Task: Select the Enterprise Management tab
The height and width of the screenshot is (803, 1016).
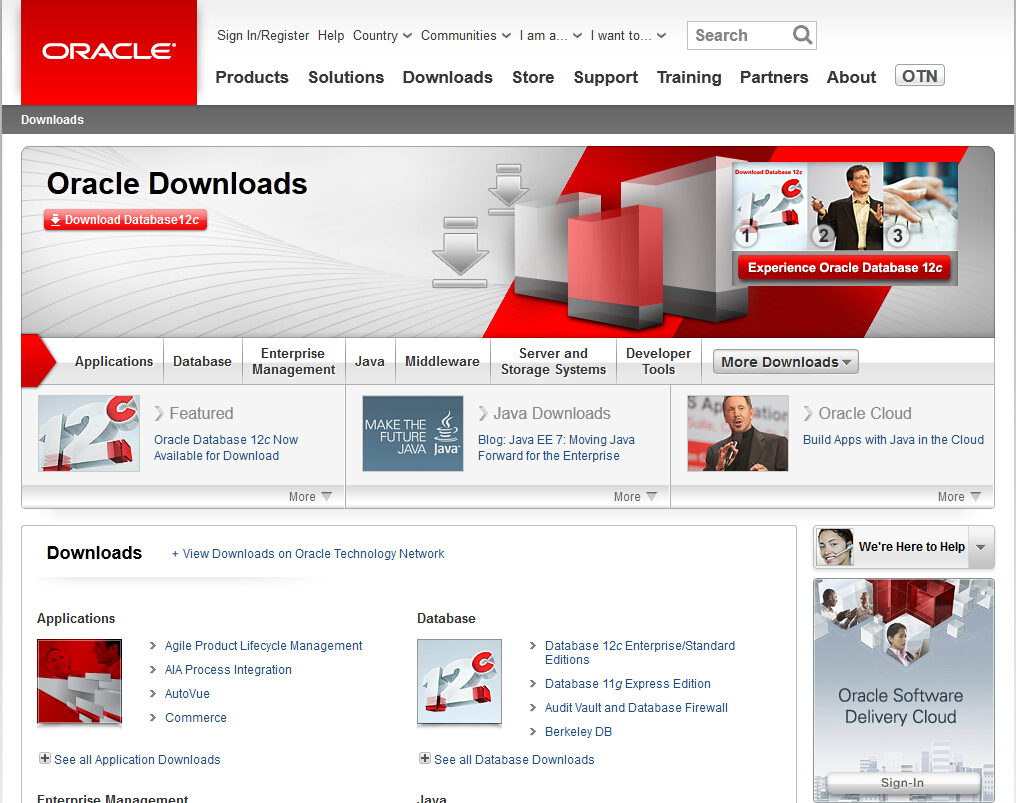Action: (x=294, y=361)
